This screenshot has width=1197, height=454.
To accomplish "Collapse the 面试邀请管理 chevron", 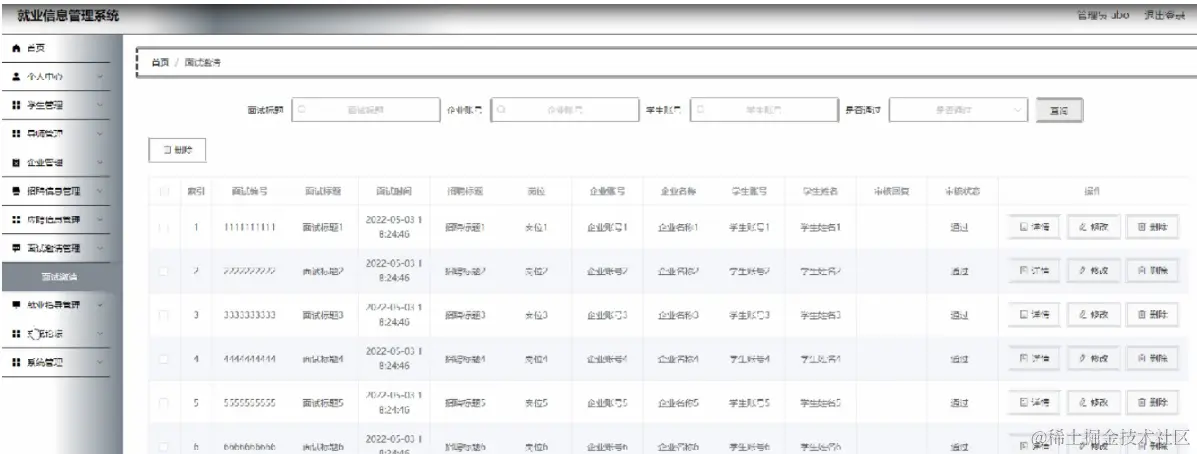I will point(100,248).
